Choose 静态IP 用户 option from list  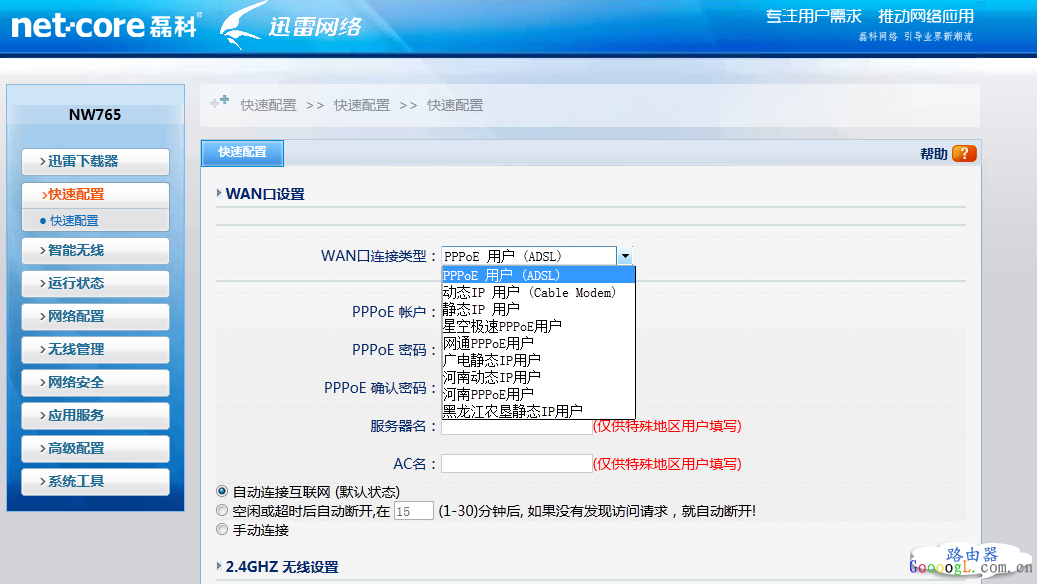coord(481,310)
